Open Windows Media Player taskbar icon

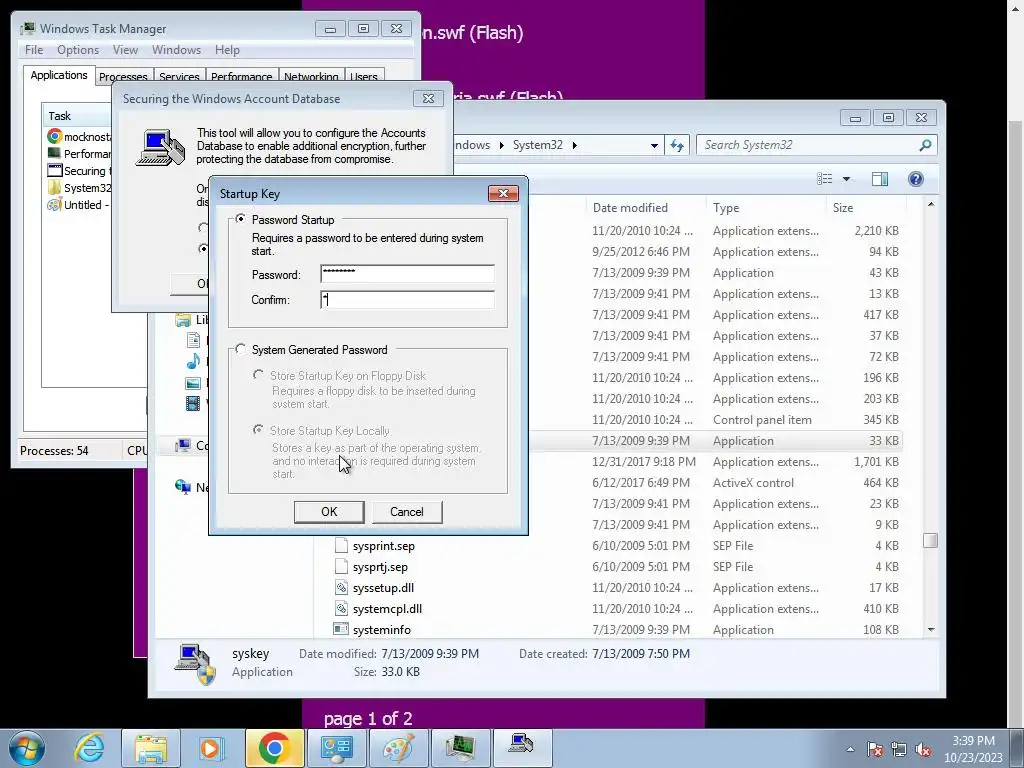tap(212, 748)
